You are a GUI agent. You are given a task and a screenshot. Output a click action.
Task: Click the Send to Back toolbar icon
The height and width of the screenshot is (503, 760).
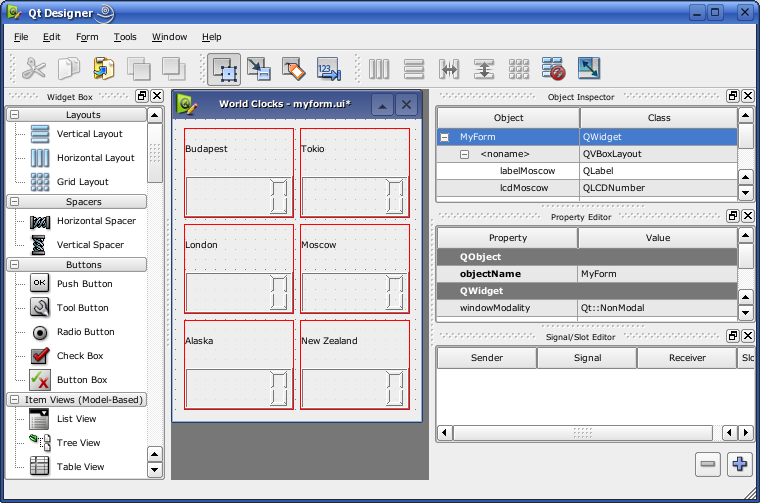(x=139, y=68)
